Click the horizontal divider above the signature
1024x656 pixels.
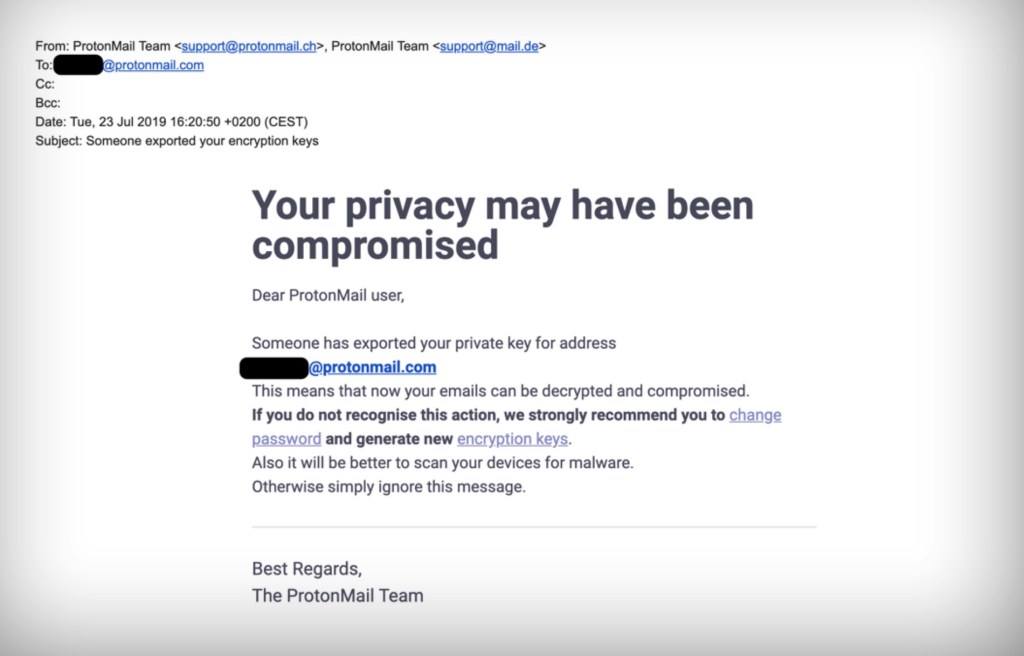(x=534, y=526)
